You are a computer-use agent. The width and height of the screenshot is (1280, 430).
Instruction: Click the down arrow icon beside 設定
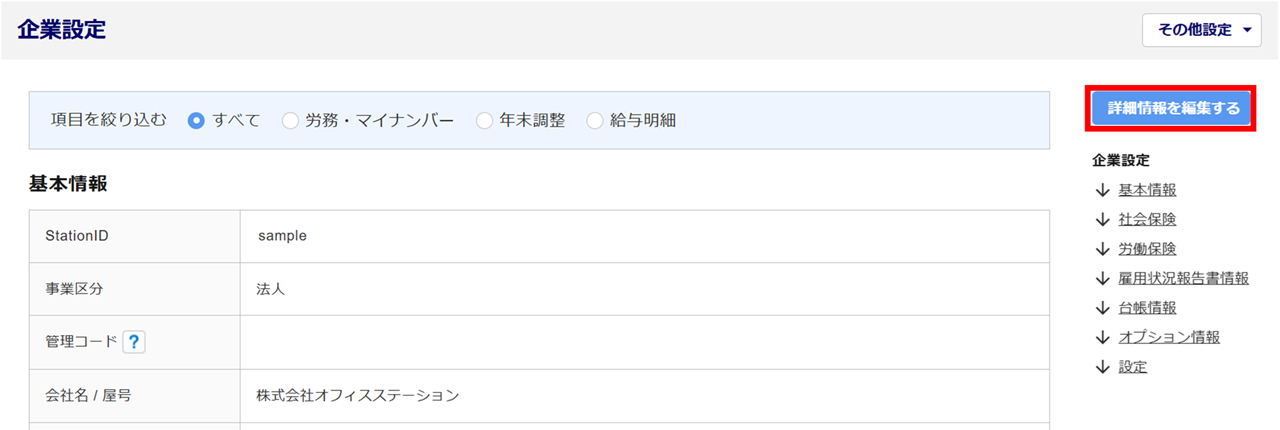point(1103,367)
